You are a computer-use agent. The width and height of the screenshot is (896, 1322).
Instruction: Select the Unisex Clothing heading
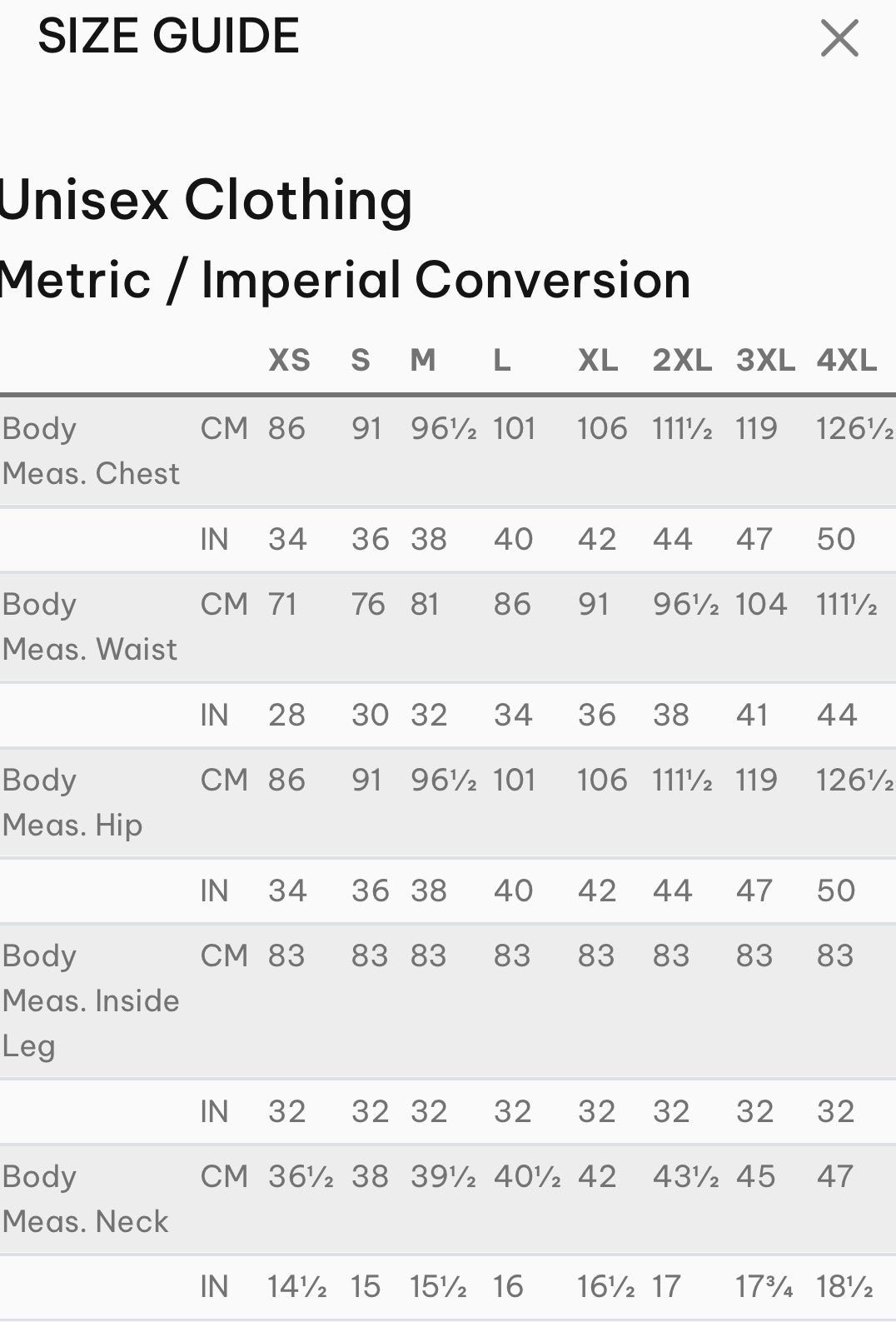coord(206,200)
